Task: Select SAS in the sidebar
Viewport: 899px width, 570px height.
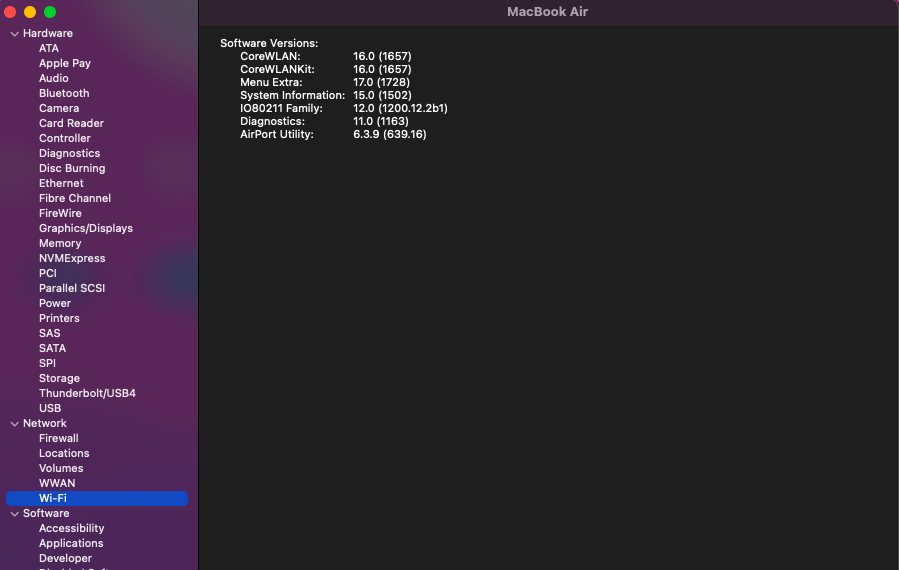Action: coord(49,333)
